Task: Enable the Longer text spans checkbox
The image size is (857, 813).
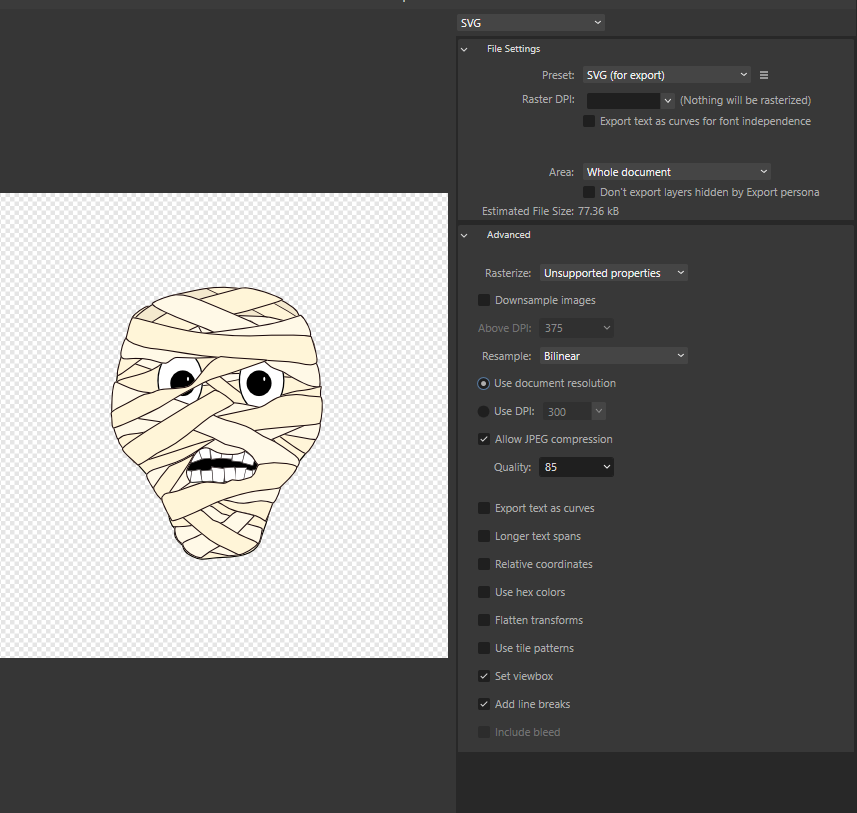Action: [x=484, y=536]
